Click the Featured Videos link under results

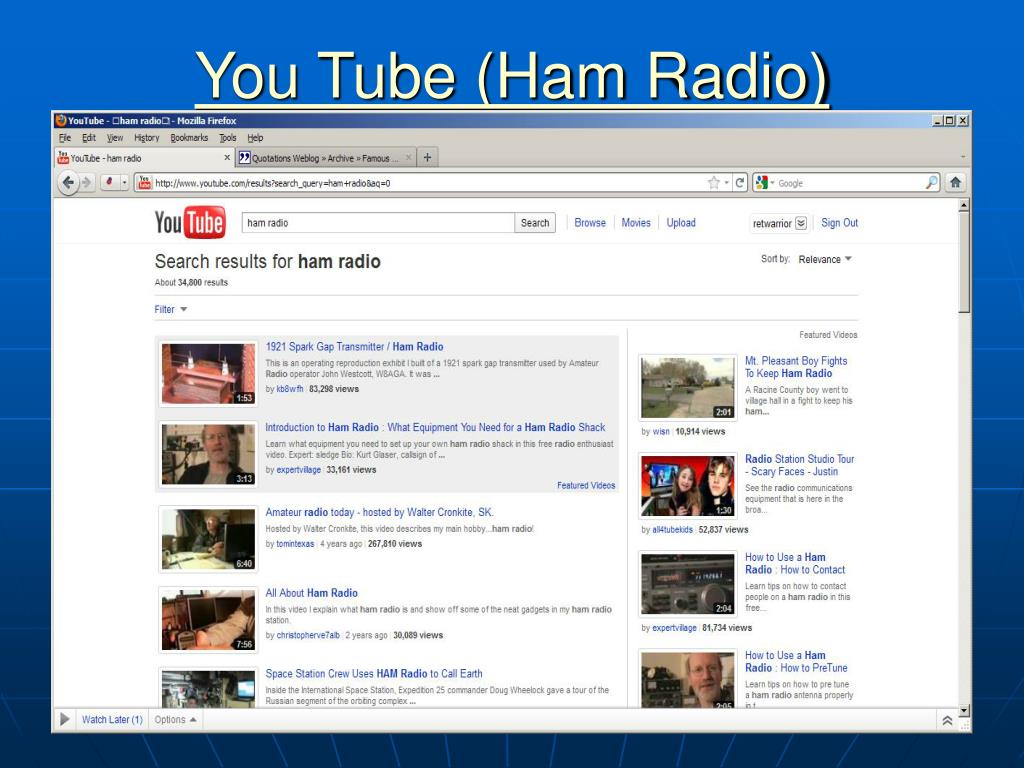click(586, 485)
